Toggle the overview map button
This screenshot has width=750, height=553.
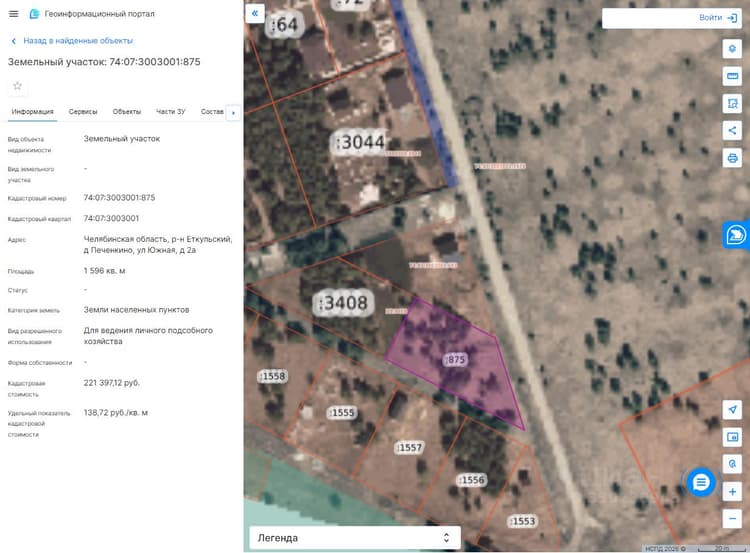[x=732, y=437]
